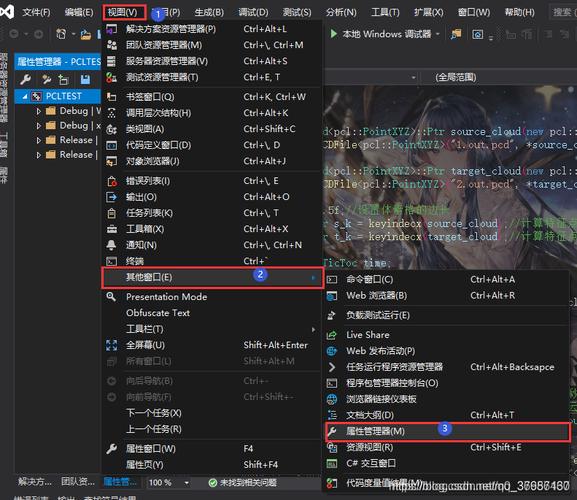Image resolution: width=577 pixels, height=500 pixels.
Task: Select 团队资源管理器(M) menu entry
Action: 212,45
